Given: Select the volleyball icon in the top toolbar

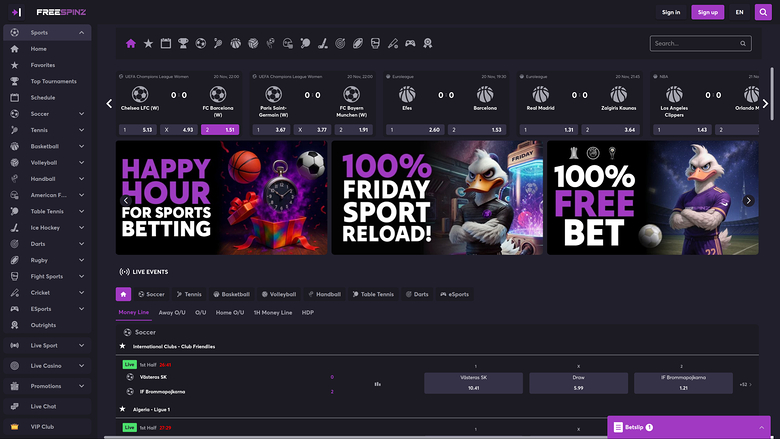Looking at the screenshot, I should click(x=253, y=44).
